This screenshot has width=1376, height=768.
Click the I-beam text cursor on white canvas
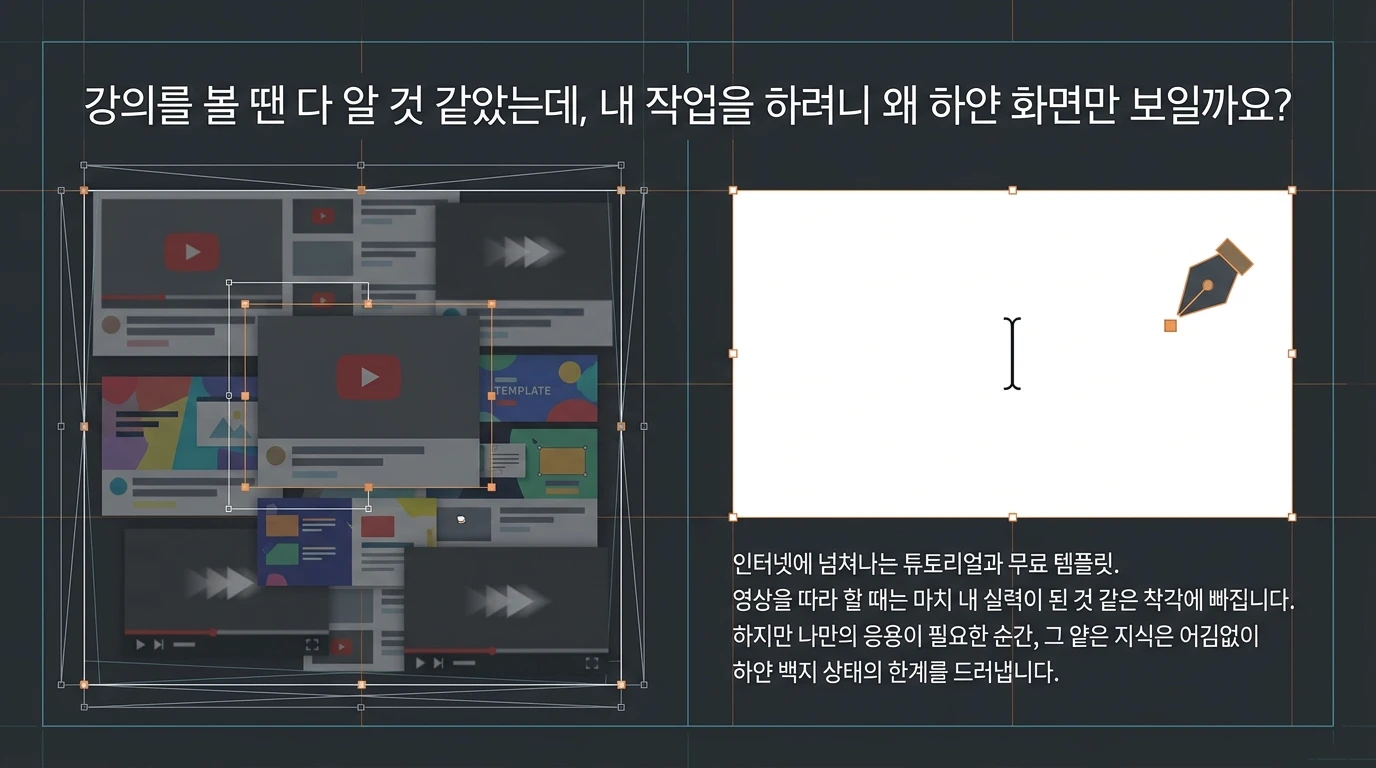[x=1013, y=353]
